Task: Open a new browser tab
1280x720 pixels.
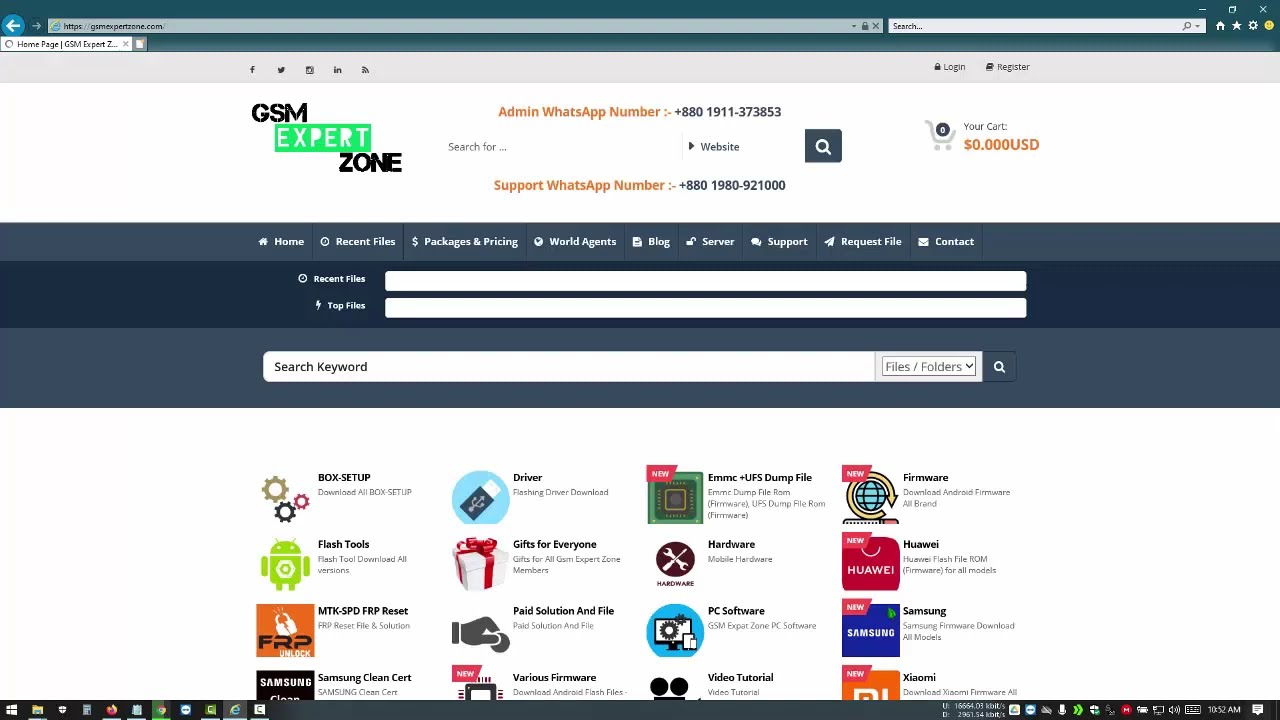Action: [x=140, y=44]
